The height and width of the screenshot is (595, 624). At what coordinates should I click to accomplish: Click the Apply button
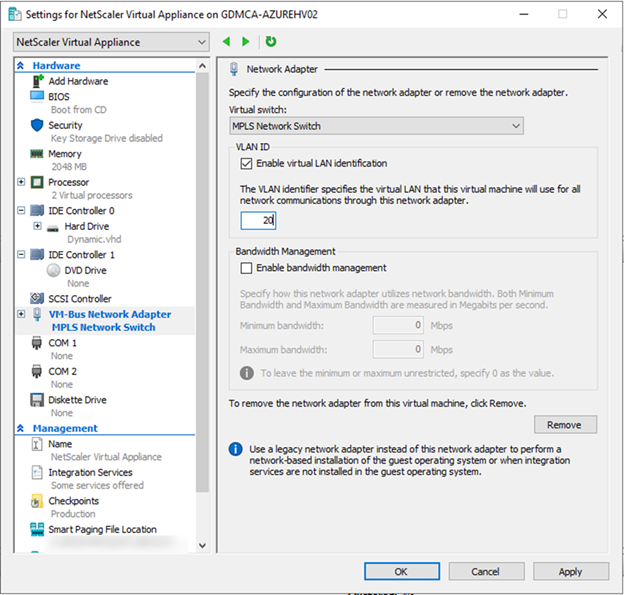click(x=570, y=572)
